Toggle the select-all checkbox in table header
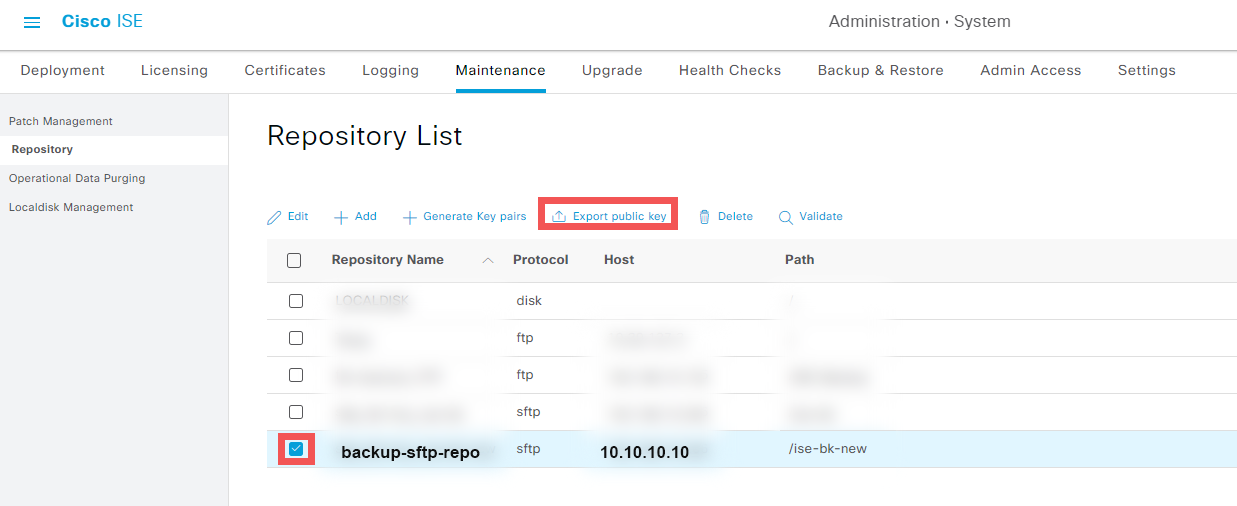 pyautogui.click(x=294, y=260)
